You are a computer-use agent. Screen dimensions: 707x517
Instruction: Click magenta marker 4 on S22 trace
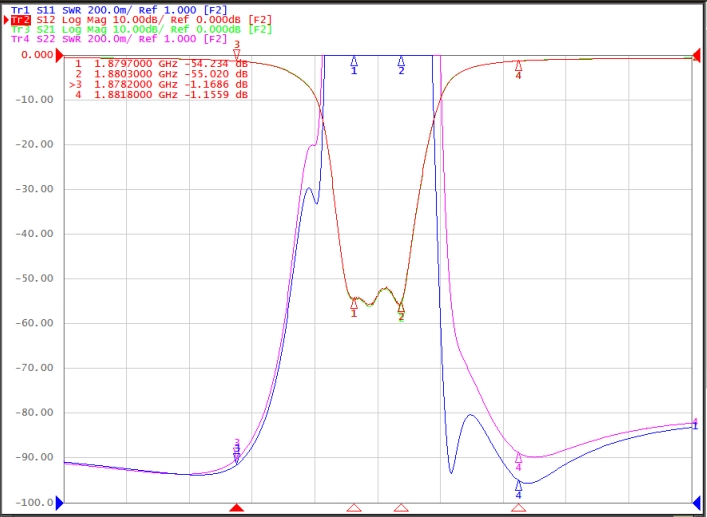coord(519,457)
